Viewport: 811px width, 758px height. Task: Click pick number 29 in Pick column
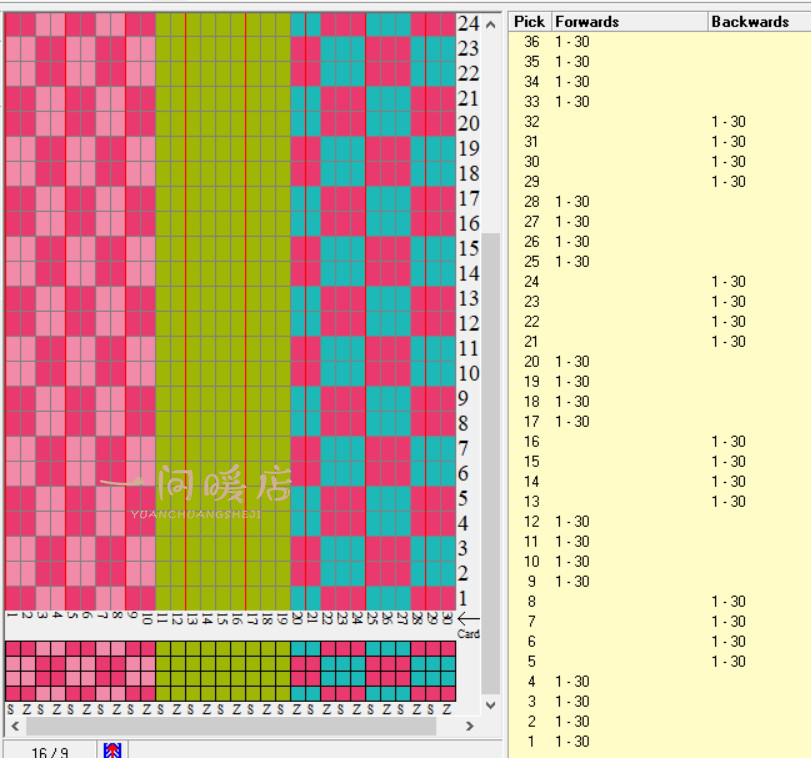coord(532,182)
